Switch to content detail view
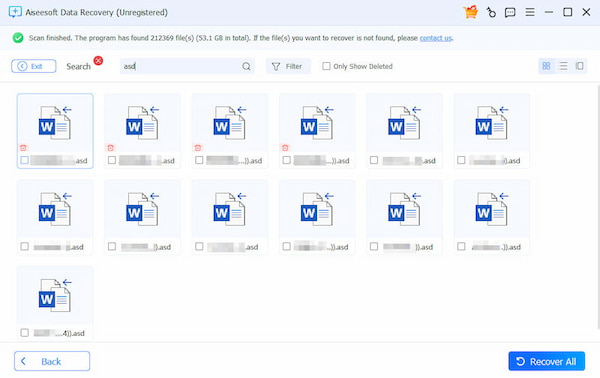 pos(579,66)
